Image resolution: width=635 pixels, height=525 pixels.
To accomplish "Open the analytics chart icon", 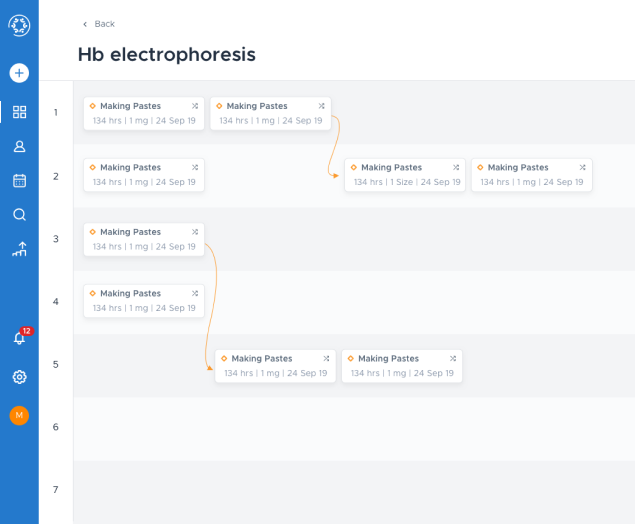I will [x=19, y=250].
